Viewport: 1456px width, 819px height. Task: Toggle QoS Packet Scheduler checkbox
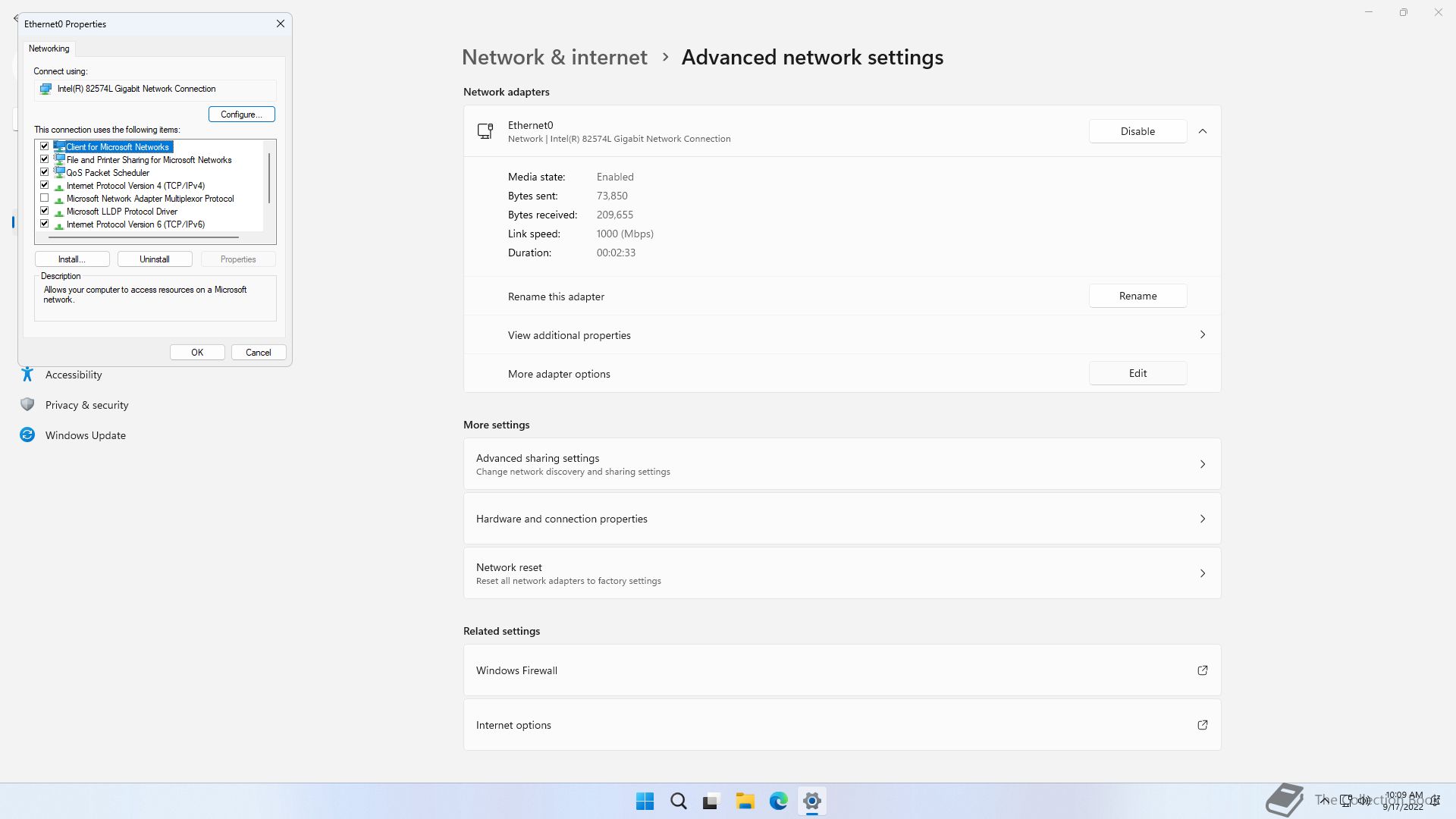click(45, 172)
